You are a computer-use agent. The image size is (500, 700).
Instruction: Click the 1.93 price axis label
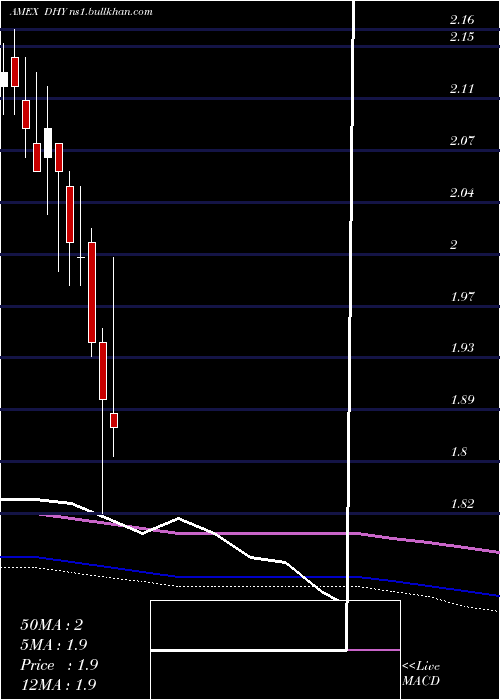[x=462, y=348]
